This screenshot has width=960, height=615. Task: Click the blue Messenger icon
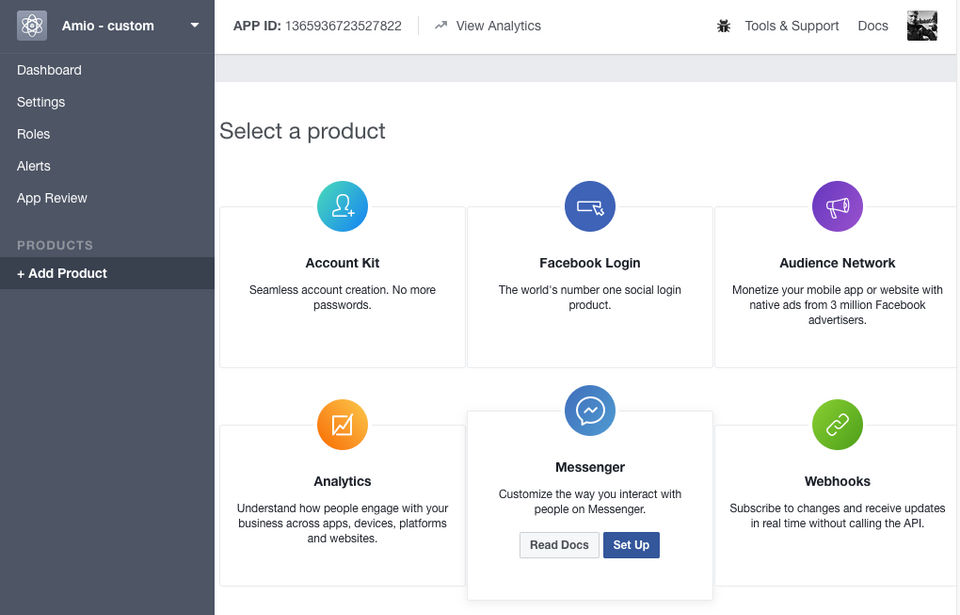point(590,411)
